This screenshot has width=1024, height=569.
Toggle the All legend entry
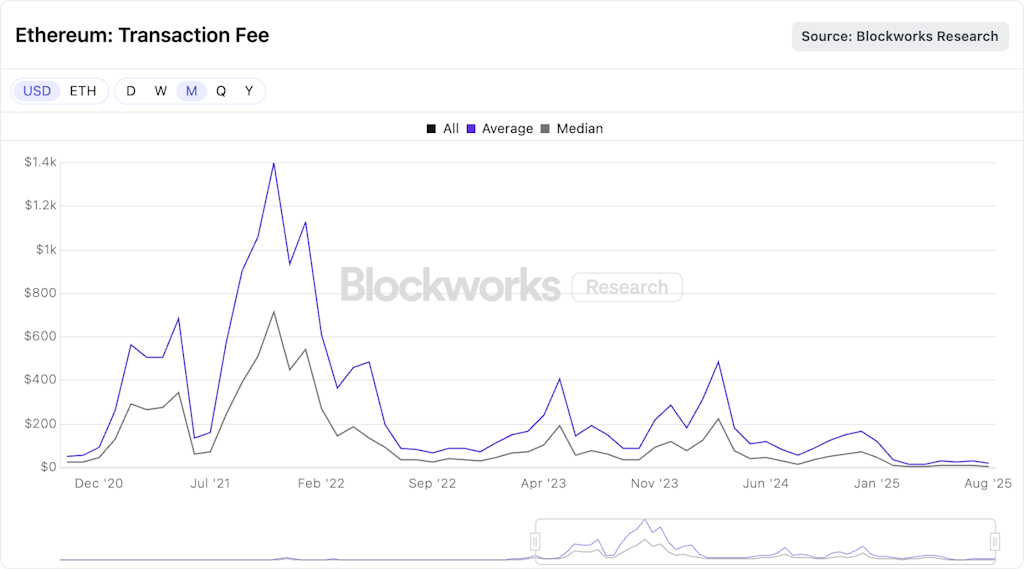coord(443,129)
